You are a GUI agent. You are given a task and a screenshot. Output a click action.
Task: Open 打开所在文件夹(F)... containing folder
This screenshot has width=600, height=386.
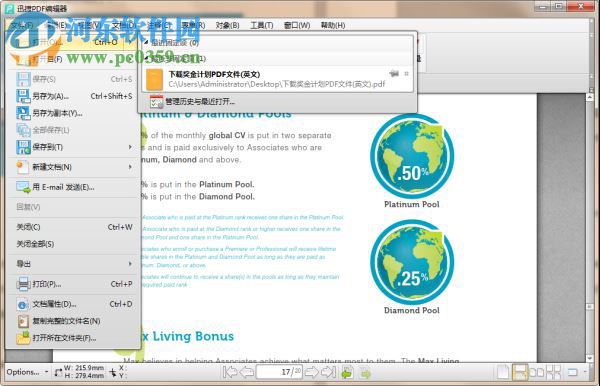point(74,338)
